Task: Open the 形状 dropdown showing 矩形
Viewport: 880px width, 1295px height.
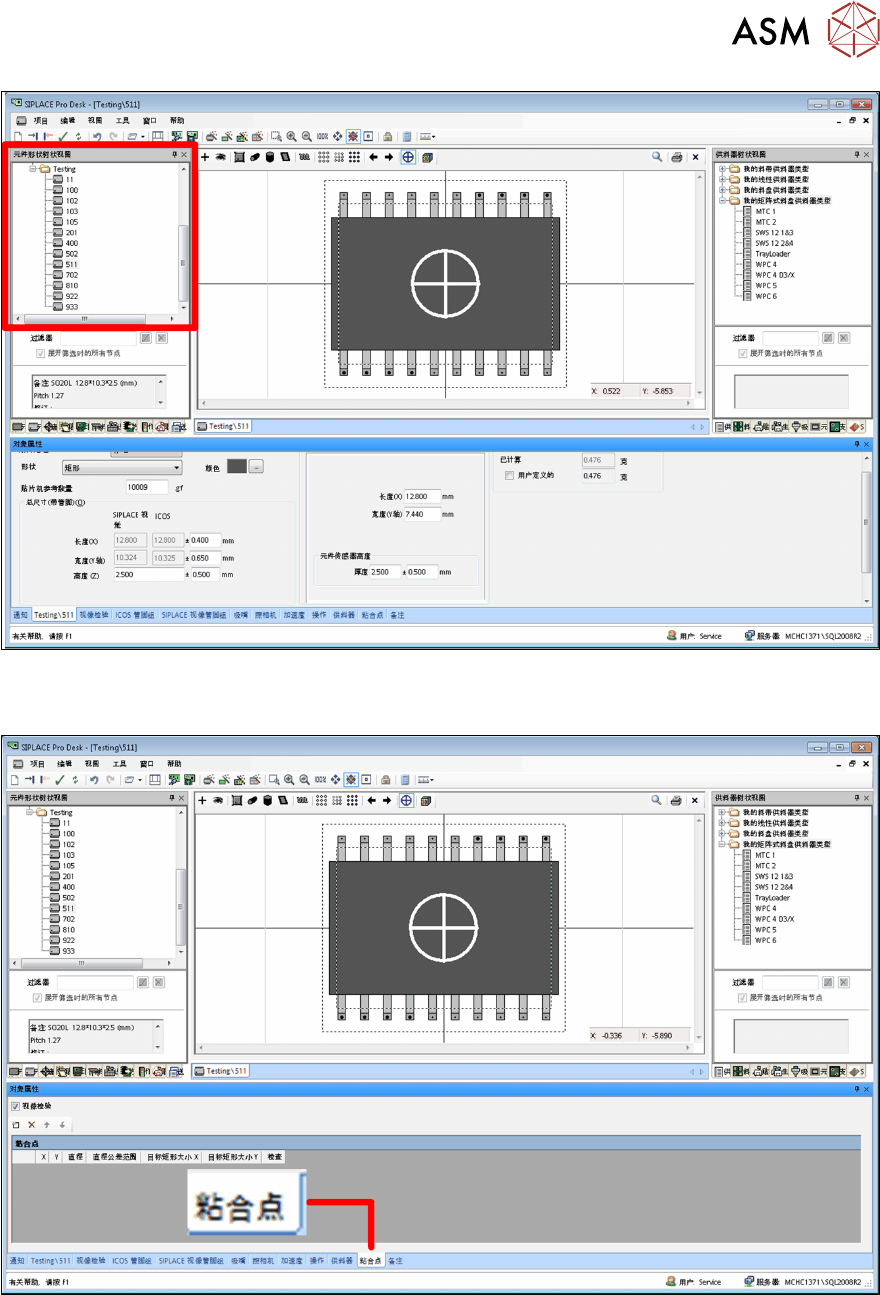Action: point(122,467)
